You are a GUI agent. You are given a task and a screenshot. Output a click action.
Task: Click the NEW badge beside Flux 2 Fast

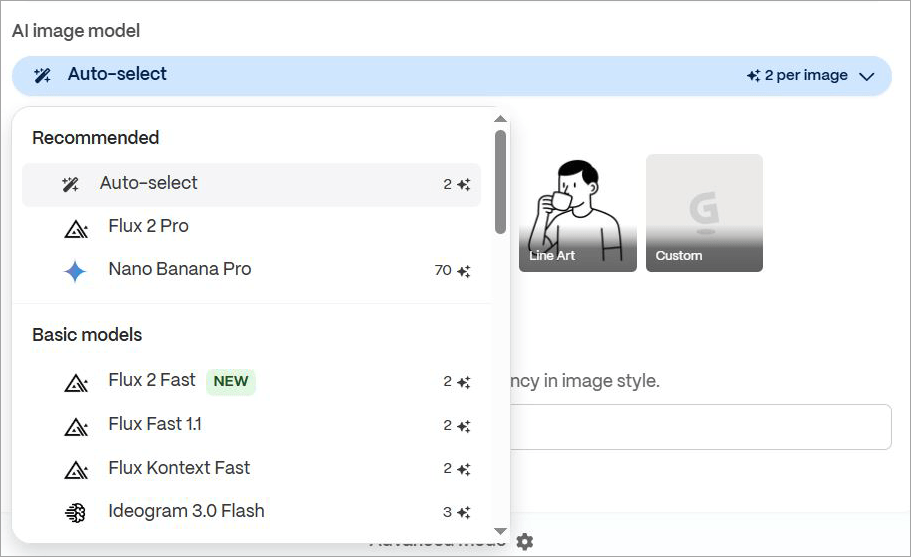231,382
